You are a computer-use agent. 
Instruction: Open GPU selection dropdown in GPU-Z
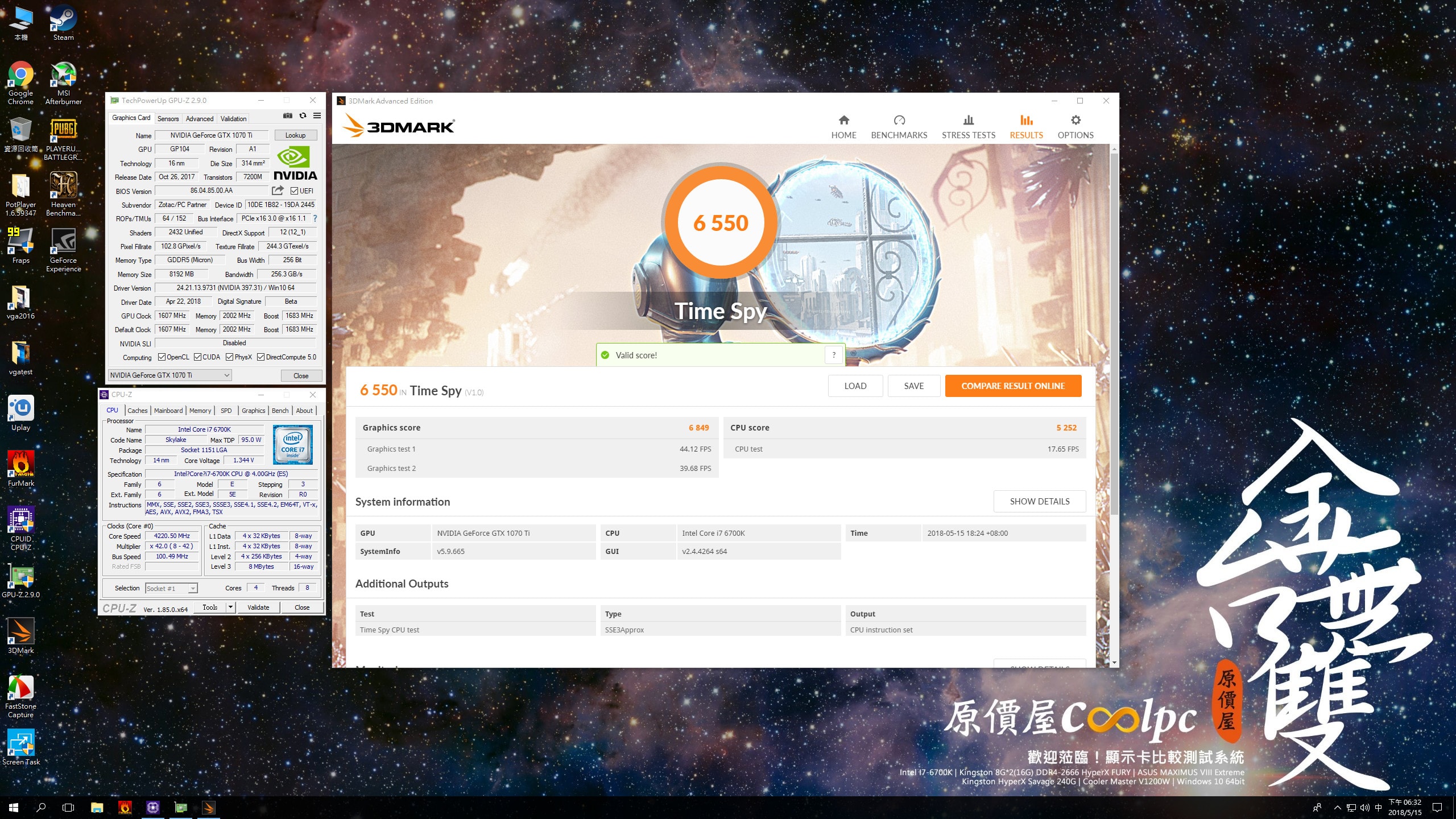click(169, 375)
